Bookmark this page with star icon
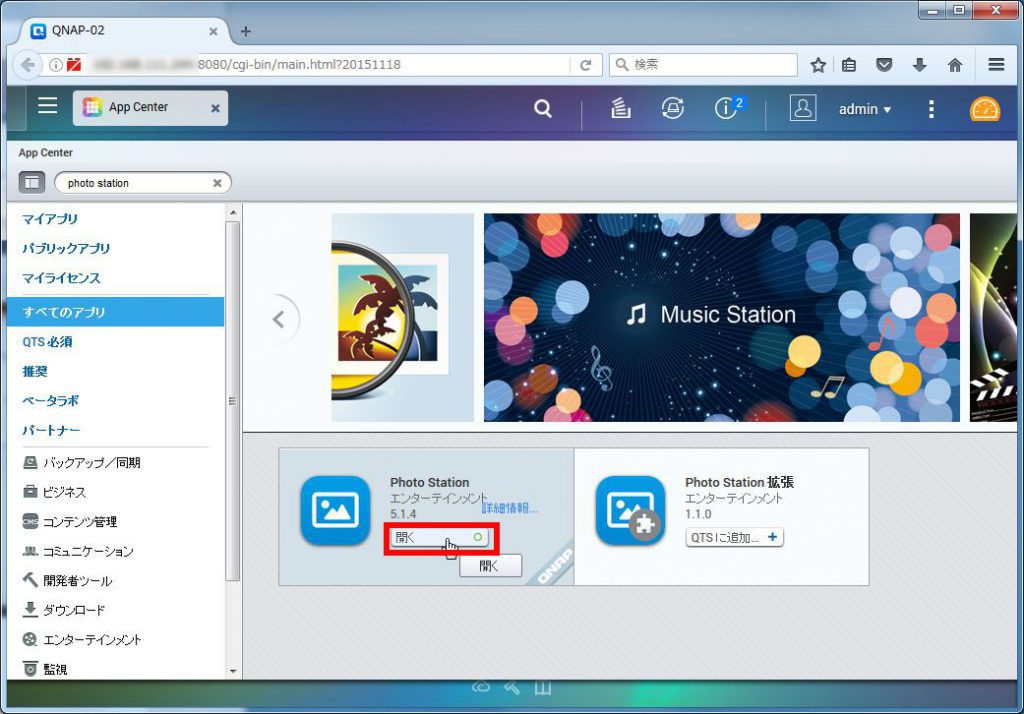The width and height of the screenshot is (1024, 714). 818,65
